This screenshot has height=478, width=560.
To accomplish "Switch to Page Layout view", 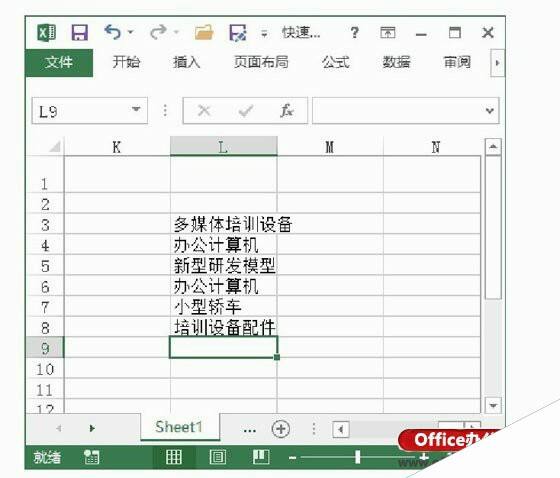I will coord(218,457).
